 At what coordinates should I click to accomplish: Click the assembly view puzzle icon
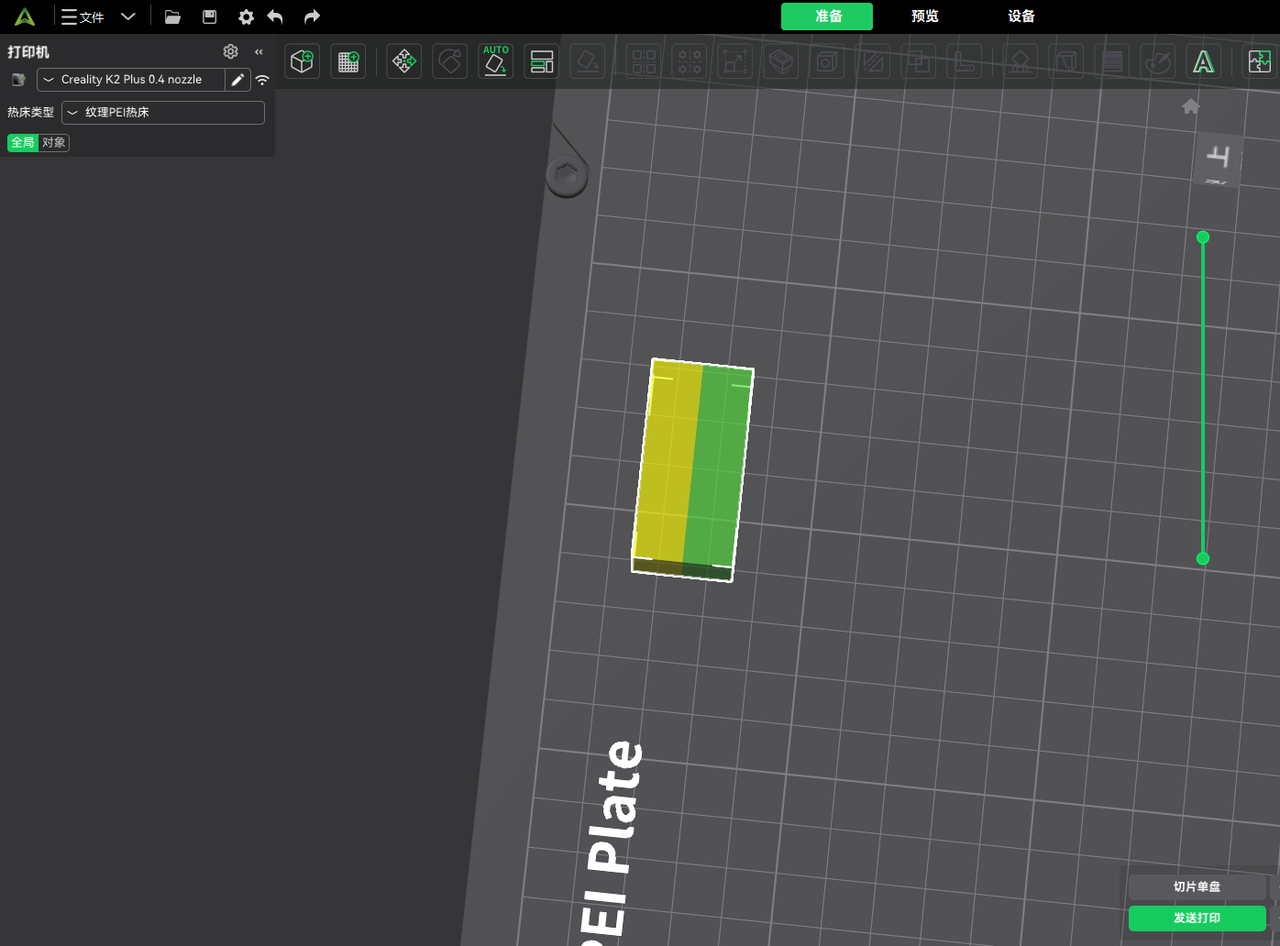(1259, 62)
